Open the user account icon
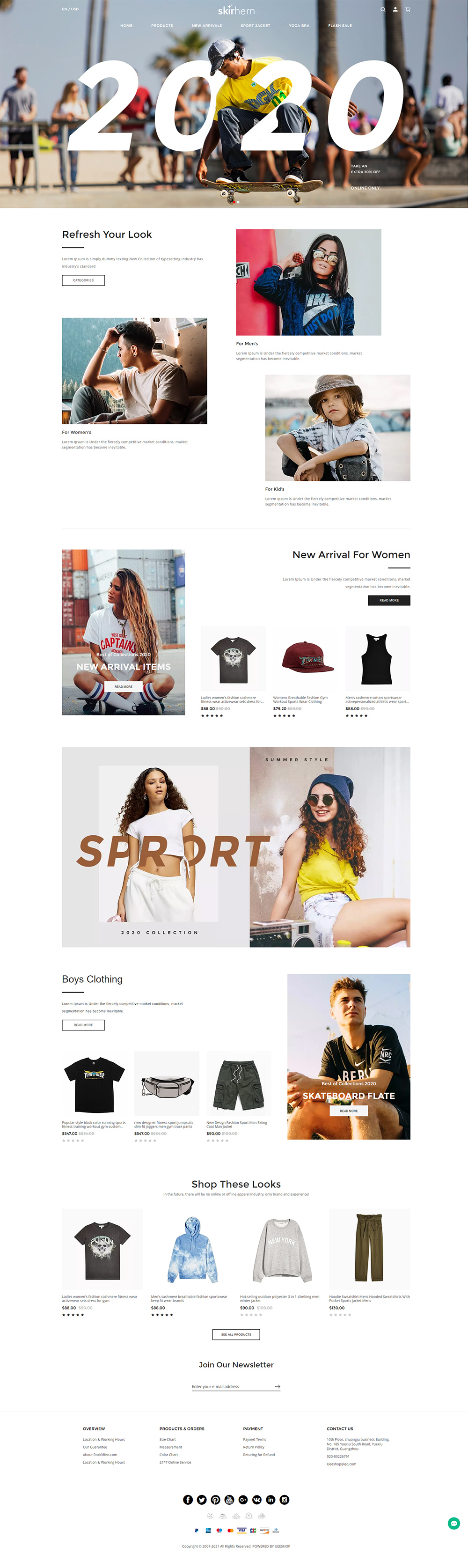 [x=395, y=9]
